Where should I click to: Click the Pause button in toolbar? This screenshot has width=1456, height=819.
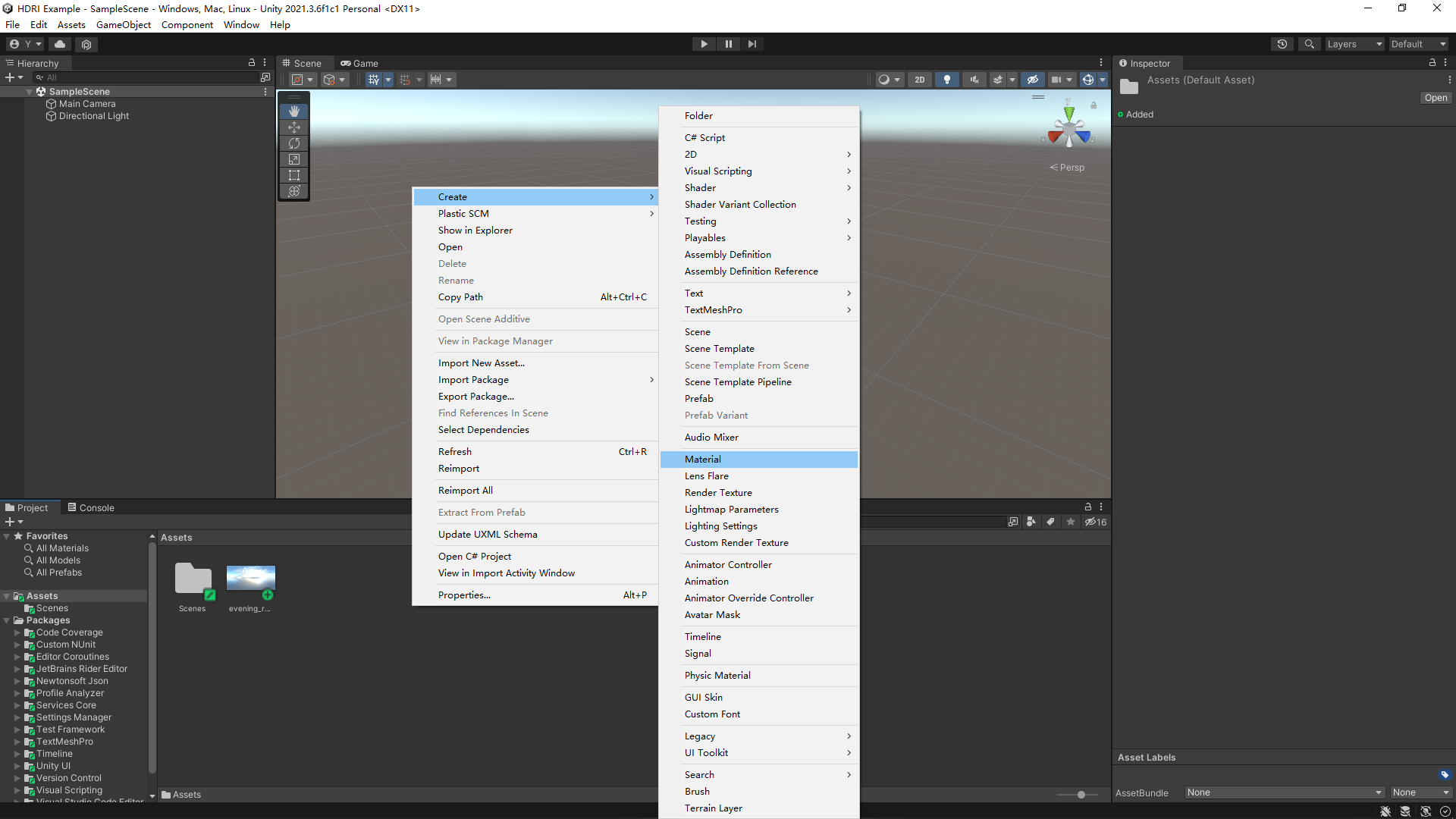[728, 43]
